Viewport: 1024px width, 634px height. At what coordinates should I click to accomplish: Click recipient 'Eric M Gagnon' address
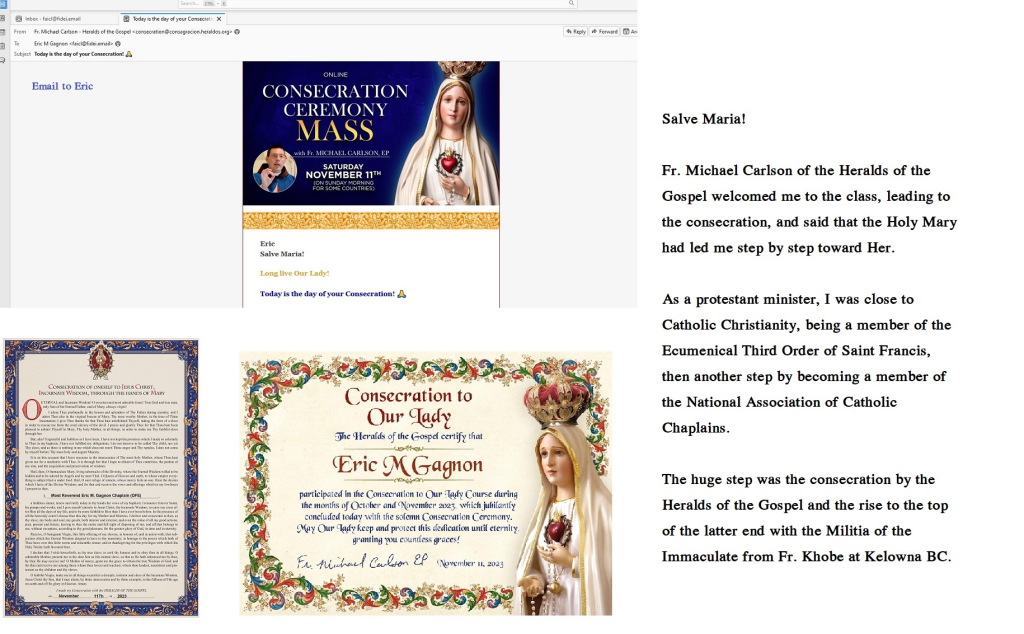pyautogui.click(x=74, y=44)
